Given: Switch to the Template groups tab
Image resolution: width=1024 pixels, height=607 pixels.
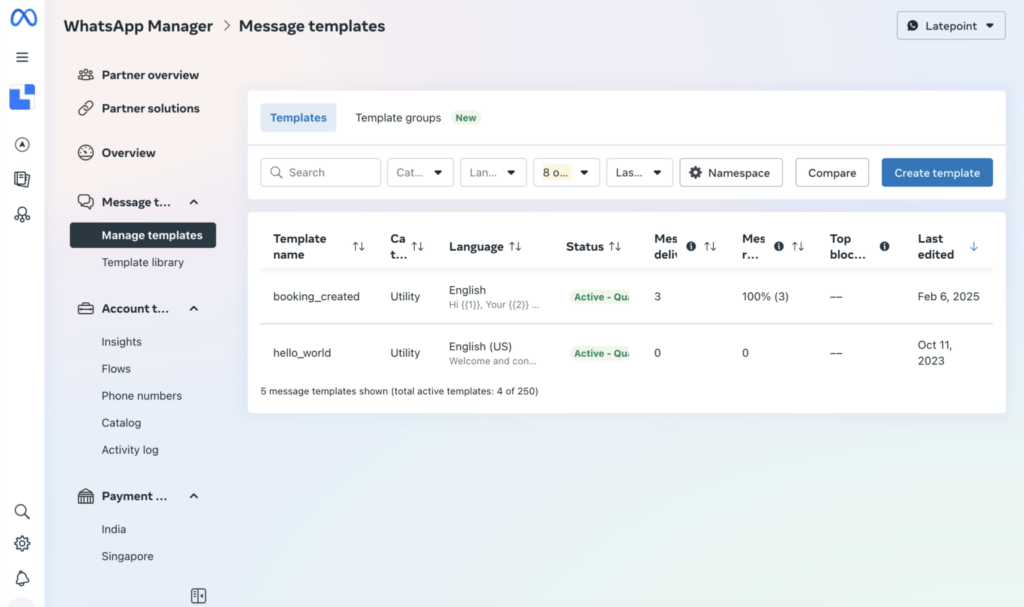Looking at the screenshot, I should tap(397, 117).
